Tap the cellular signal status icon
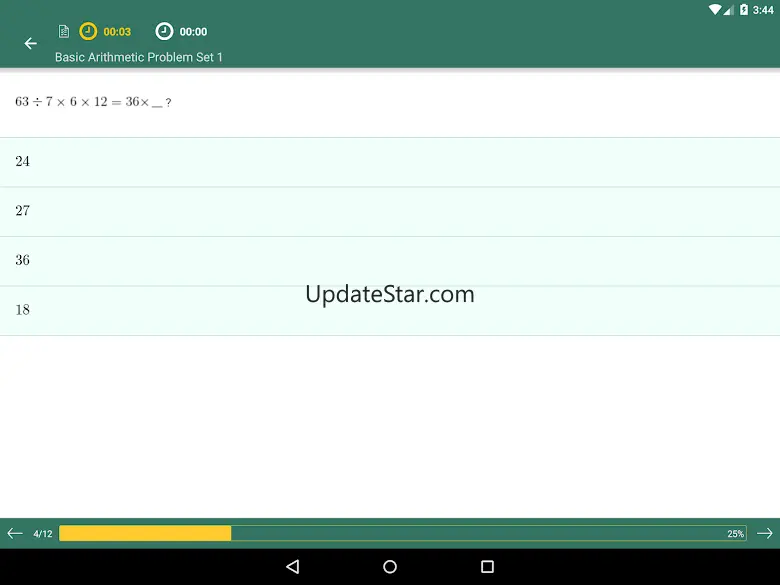Viewport: 780px width, 585px height. coord(728,9)
